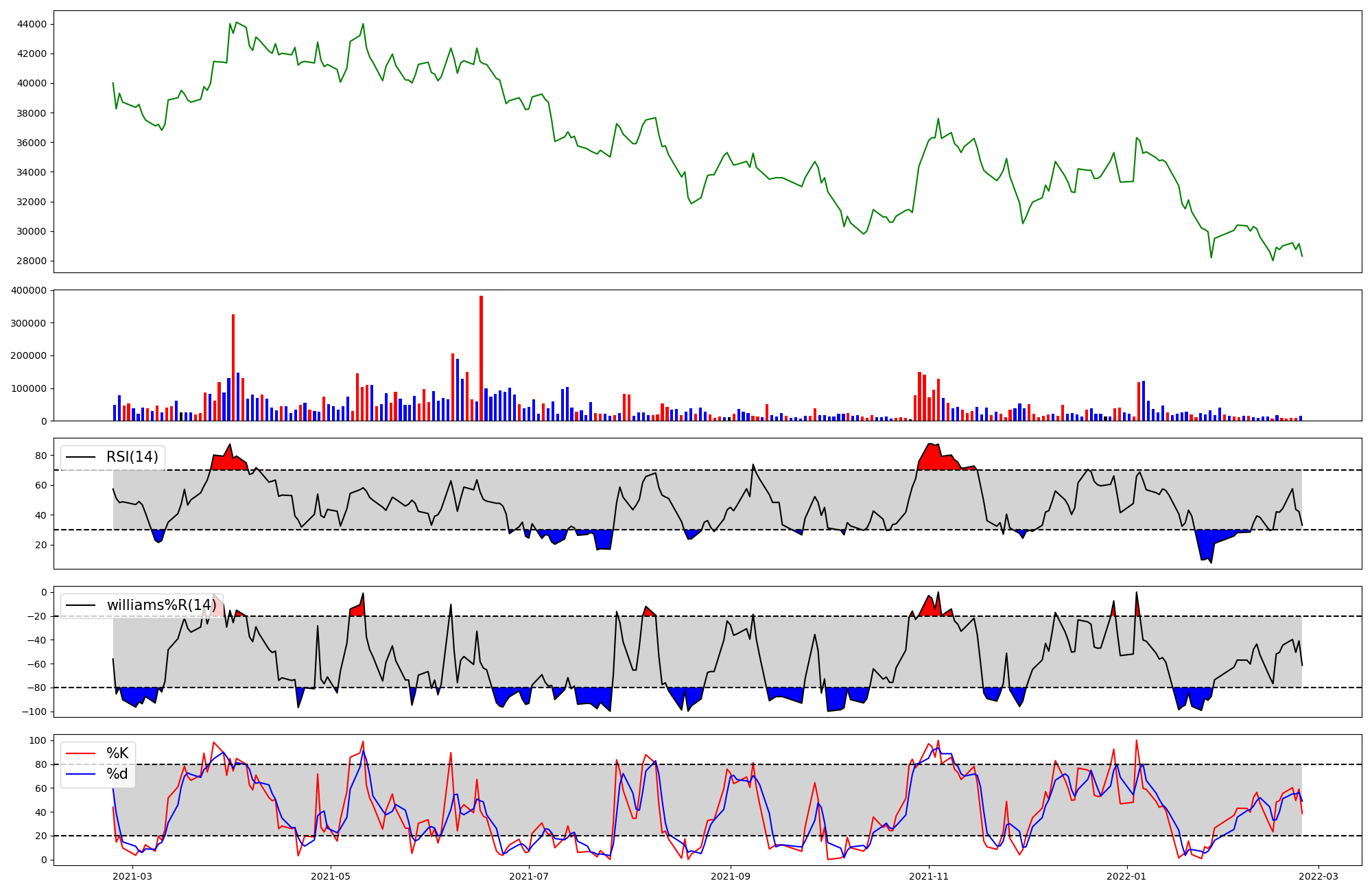Click the 28000 price axis tick label

pos(33,261)
